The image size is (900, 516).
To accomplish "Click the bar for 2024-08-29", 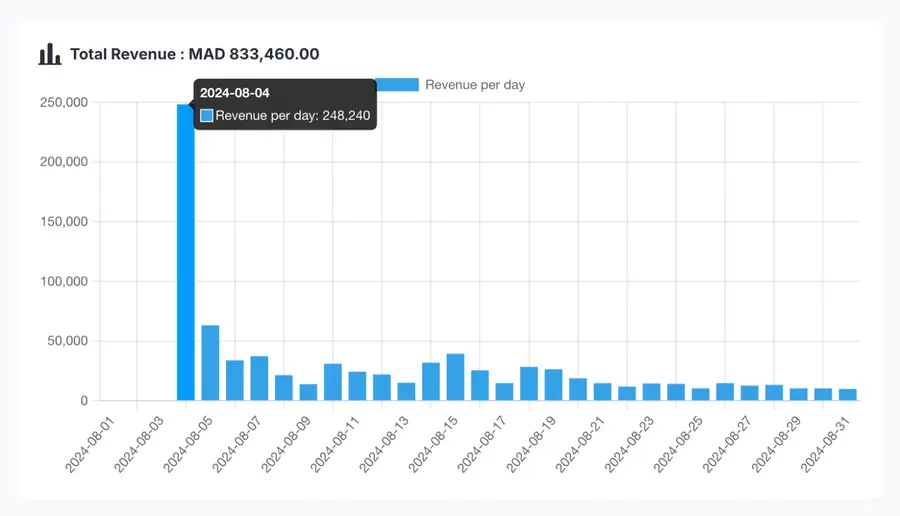I will click(x=798, y=394).
